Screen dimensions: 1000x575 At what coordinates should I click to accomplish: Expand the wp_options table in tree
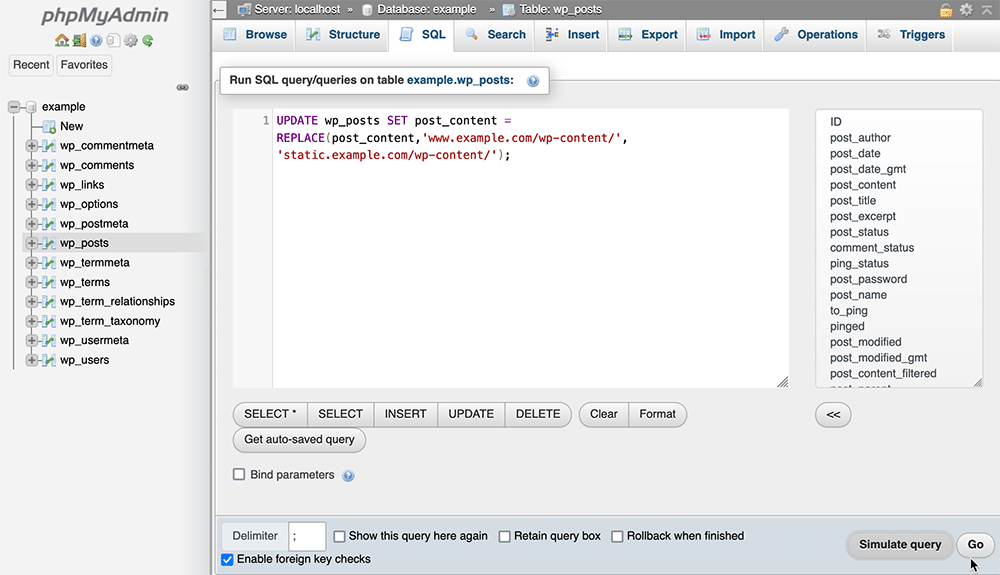click(x=32, y=204)
